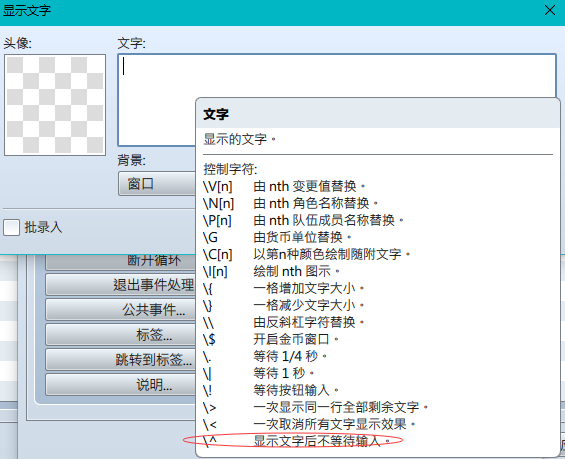Click the 文字: label above the text box

pos(132,43)
